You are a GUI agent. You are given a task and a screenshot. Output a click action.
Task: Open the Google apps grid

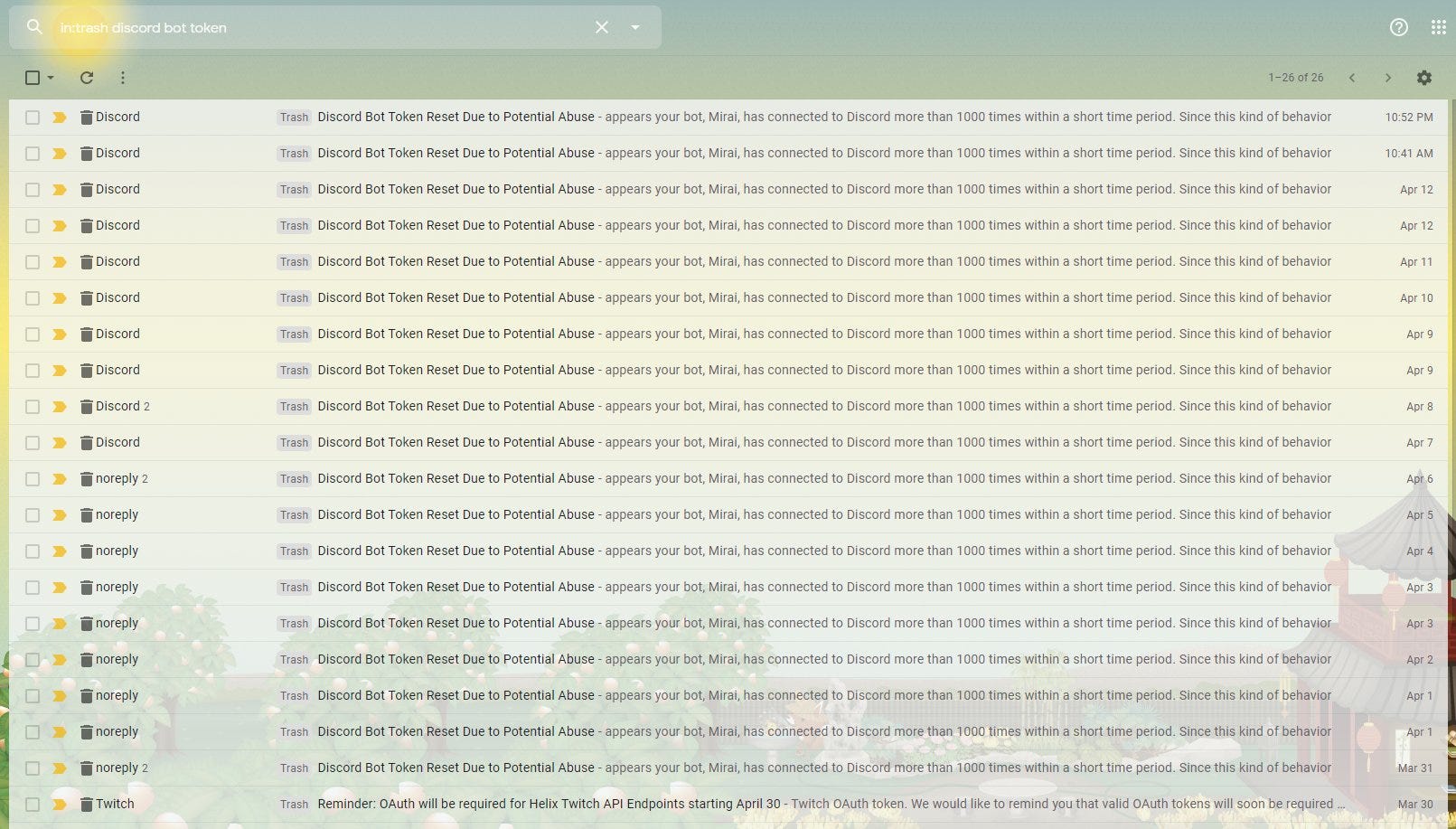tap(1439, 27)
